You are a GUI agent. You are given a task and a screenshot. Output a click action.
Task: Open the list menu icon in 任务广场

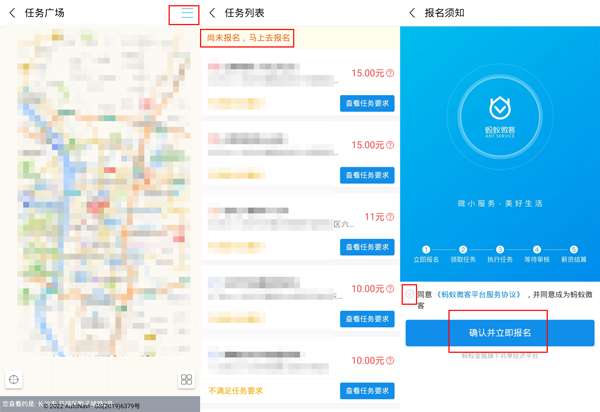click(186, 14)
